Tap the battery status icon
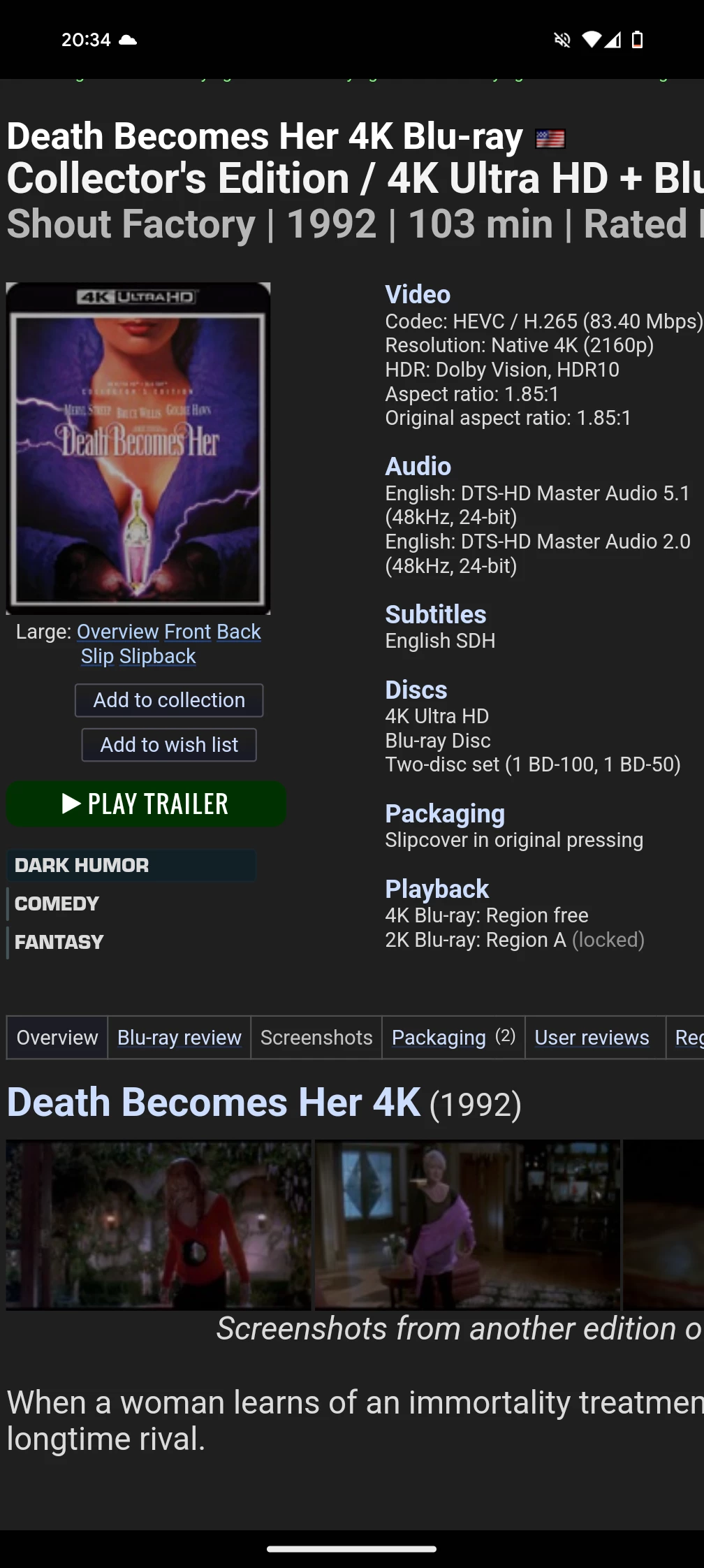 coord(637,40)
